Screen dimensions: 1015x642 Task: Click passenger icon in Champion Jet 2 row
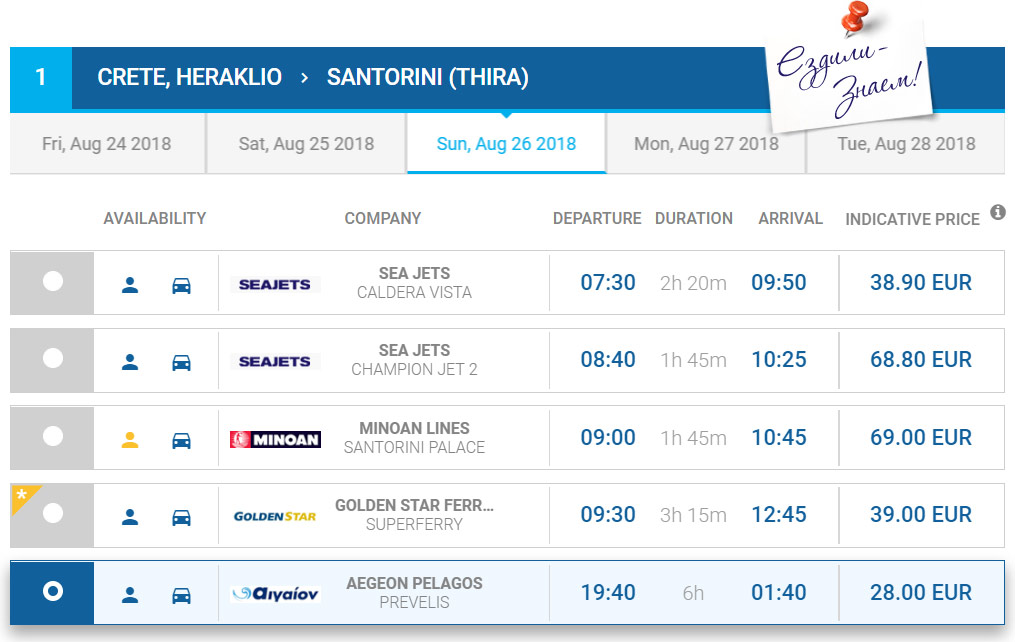pos(130,361)
